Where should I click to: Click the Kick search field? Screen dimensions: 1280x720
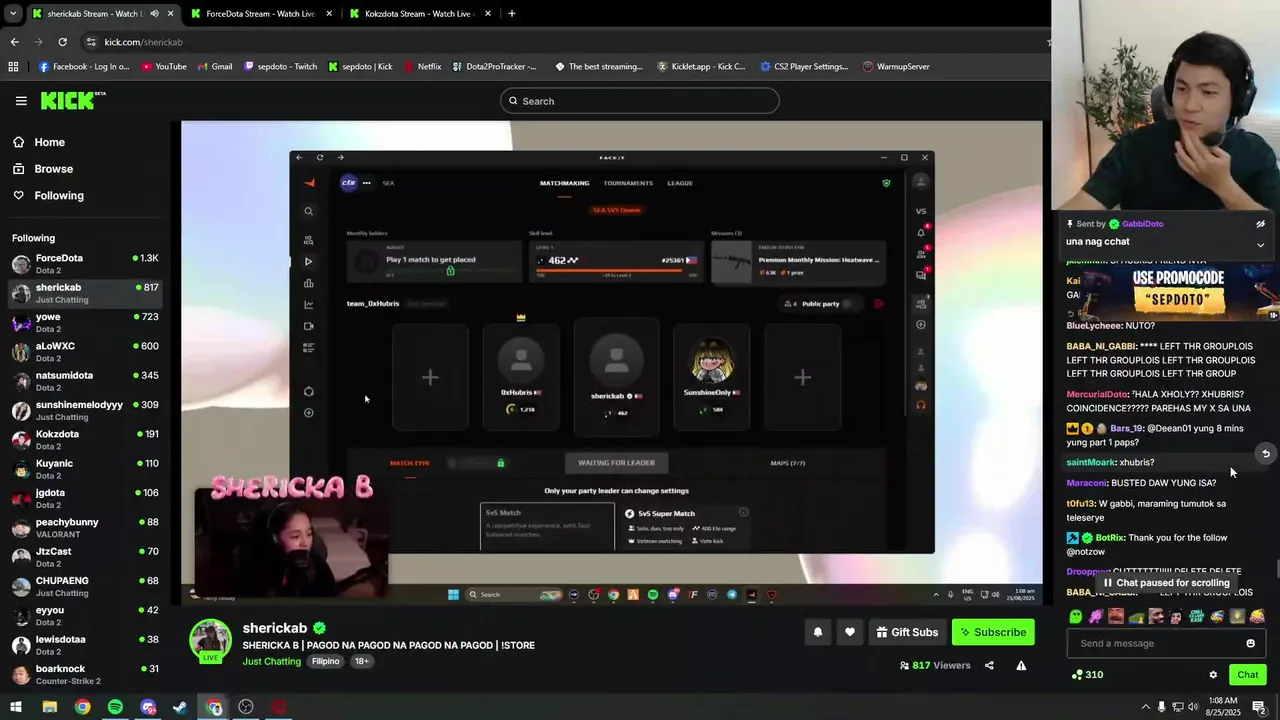coord(640,101)
